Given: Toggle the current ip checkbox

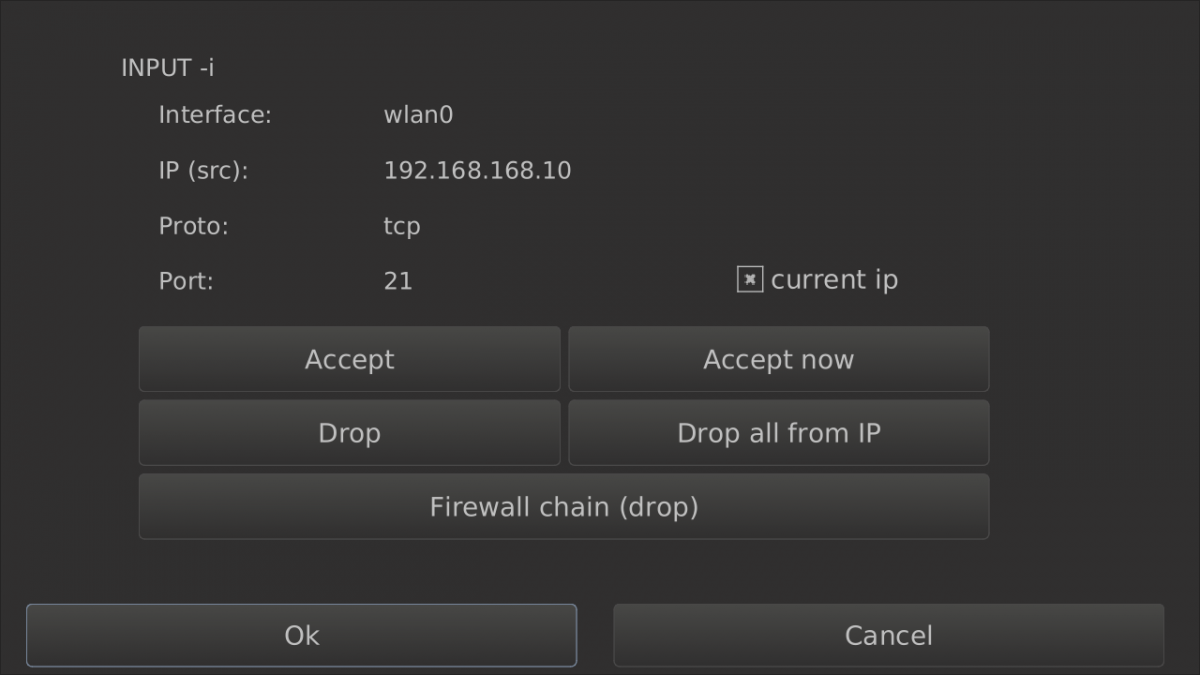Looking at the screenshot, I should pos(750,280).
